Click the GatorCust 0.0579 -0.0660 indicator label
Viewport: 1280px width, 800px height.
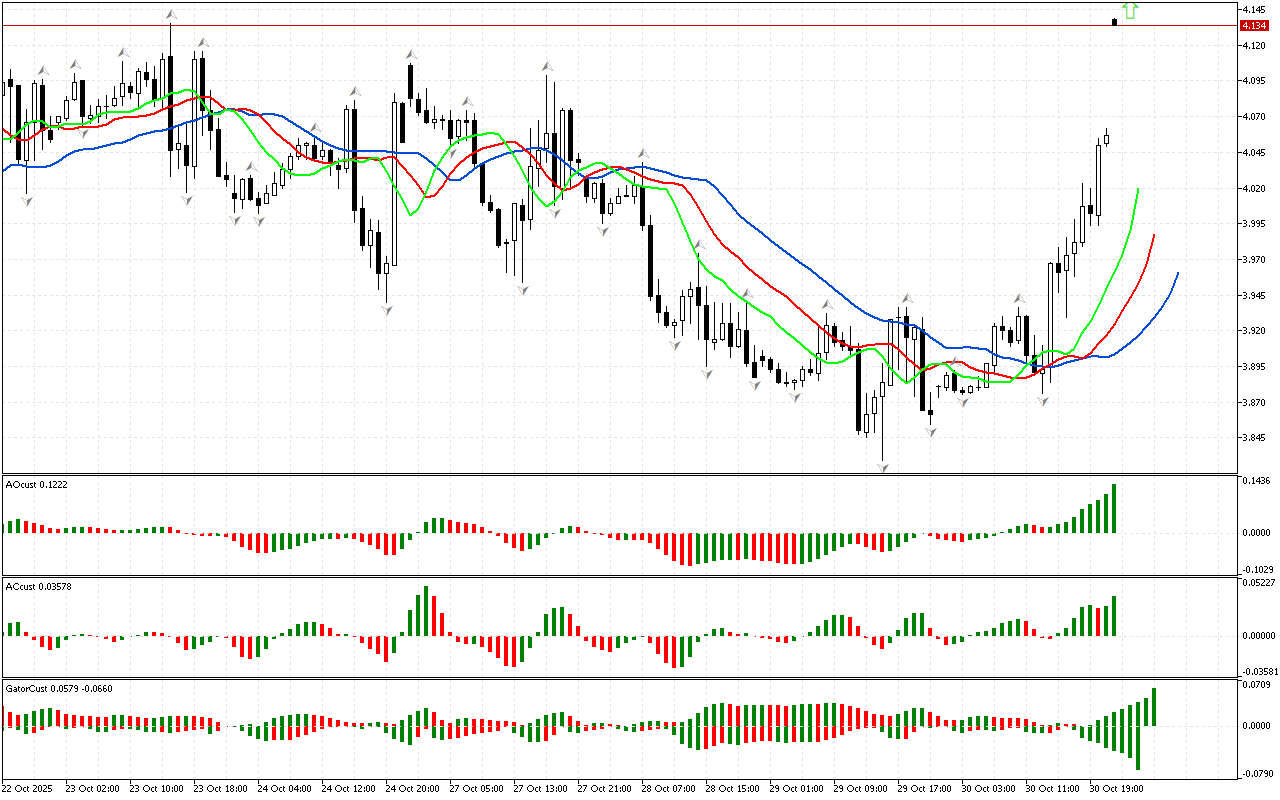point(59,689)
